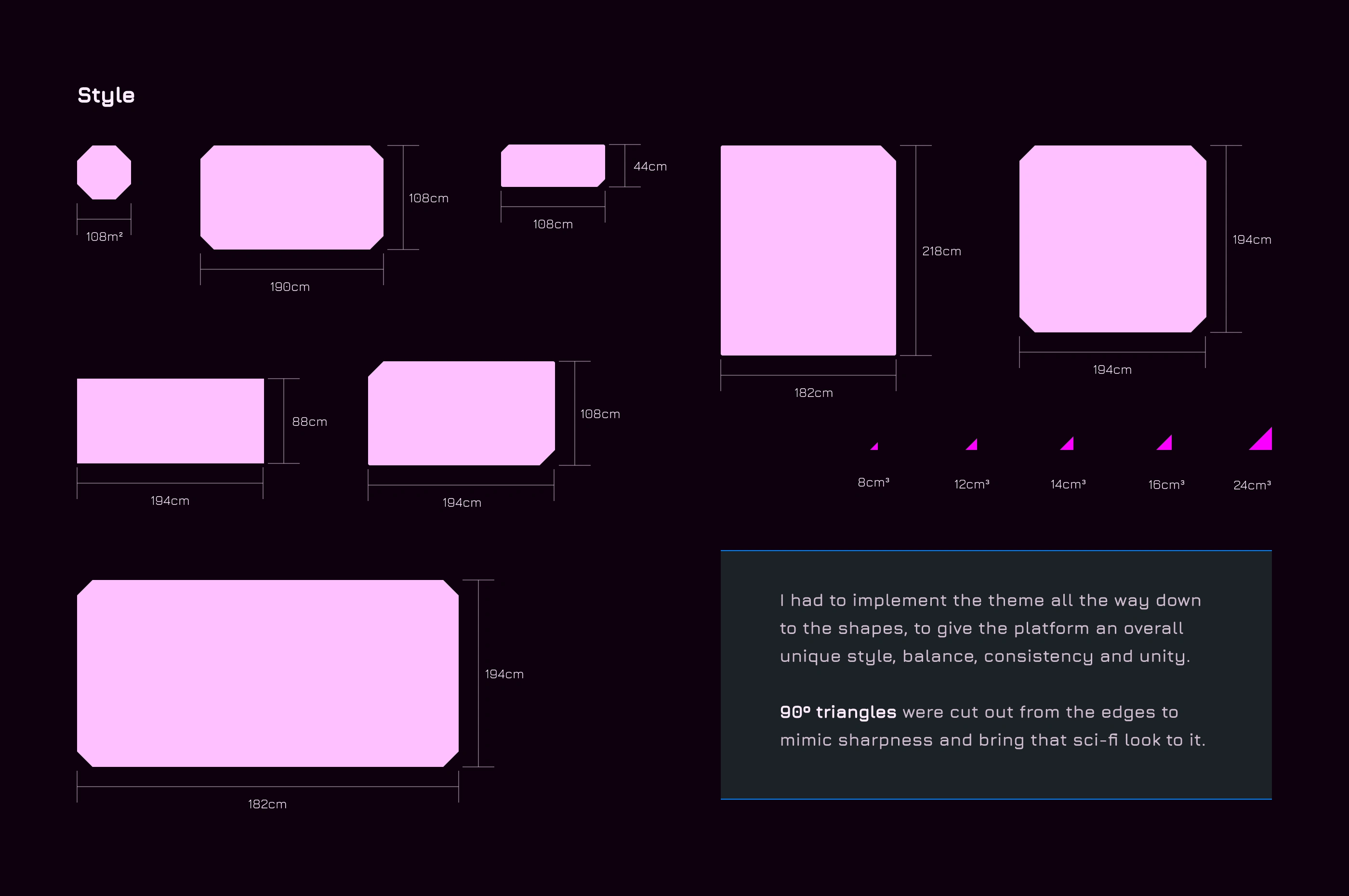The width and height of the screenshot is (1349, 896).
Task: Click the 8cm³ magenta triangle
Action: click(x=875, y=448)
